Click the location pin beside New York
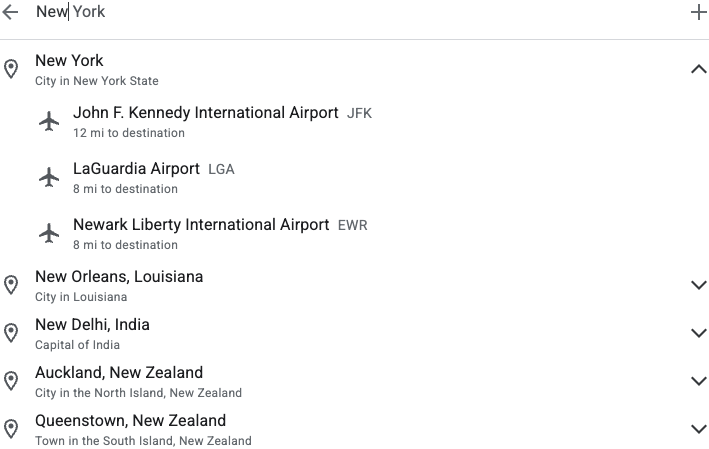709x449 pixels. [11, 69]
